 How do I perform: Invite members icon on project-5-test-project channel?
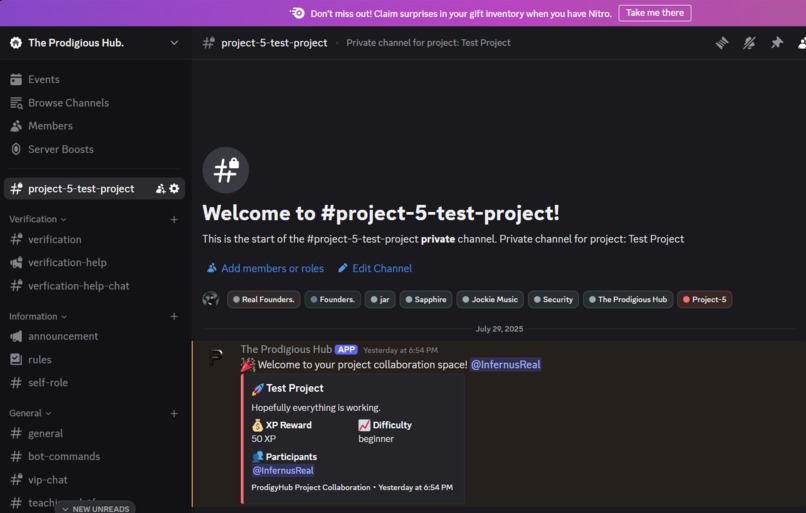160,189
